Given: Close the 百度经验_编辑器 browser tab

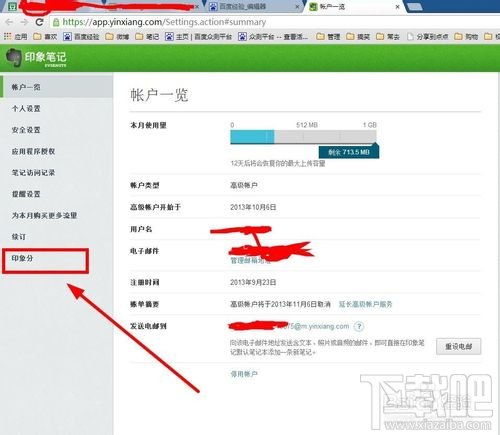Looking at the screenshot, I should pyautogui.click(x=297, y=7).
